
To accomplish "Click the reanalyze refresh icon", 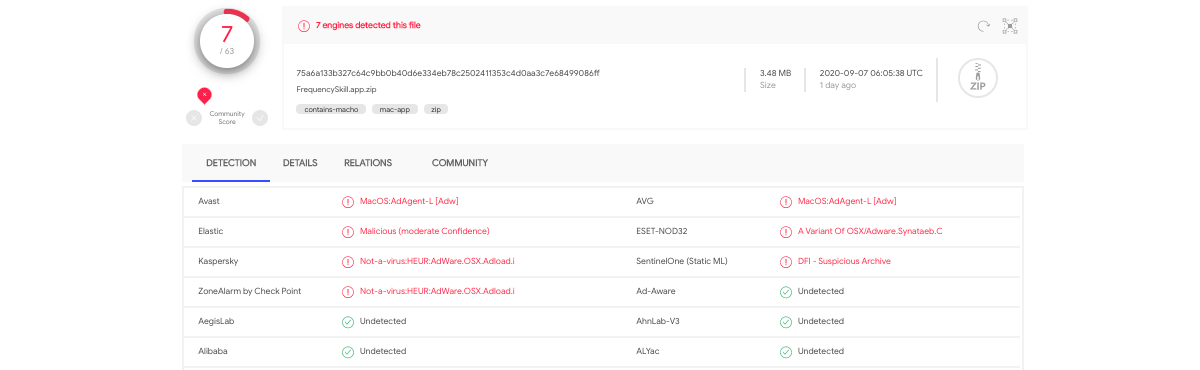I will point(983,26).
